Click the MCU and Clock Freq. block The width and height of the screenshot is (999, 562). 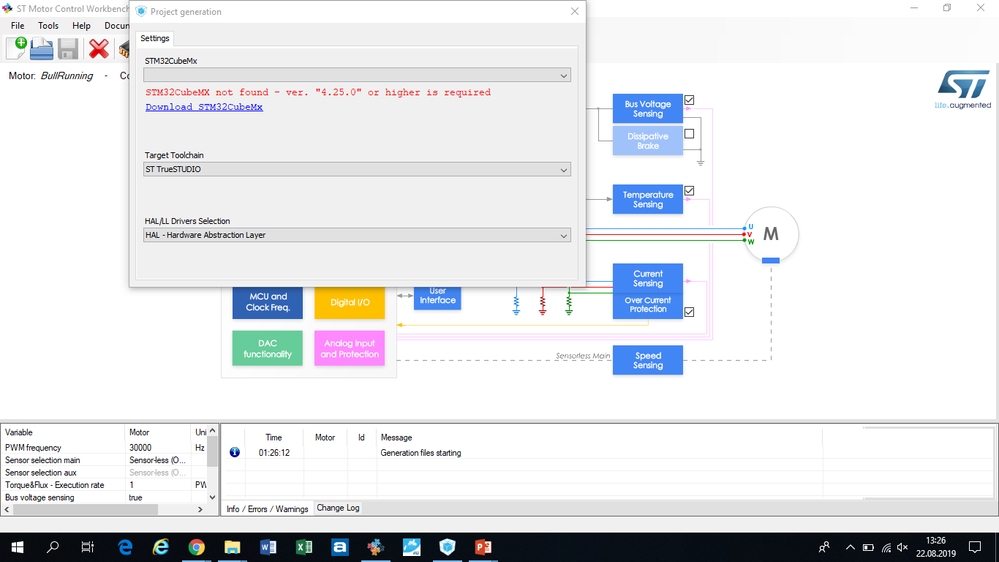coord(268,302)
